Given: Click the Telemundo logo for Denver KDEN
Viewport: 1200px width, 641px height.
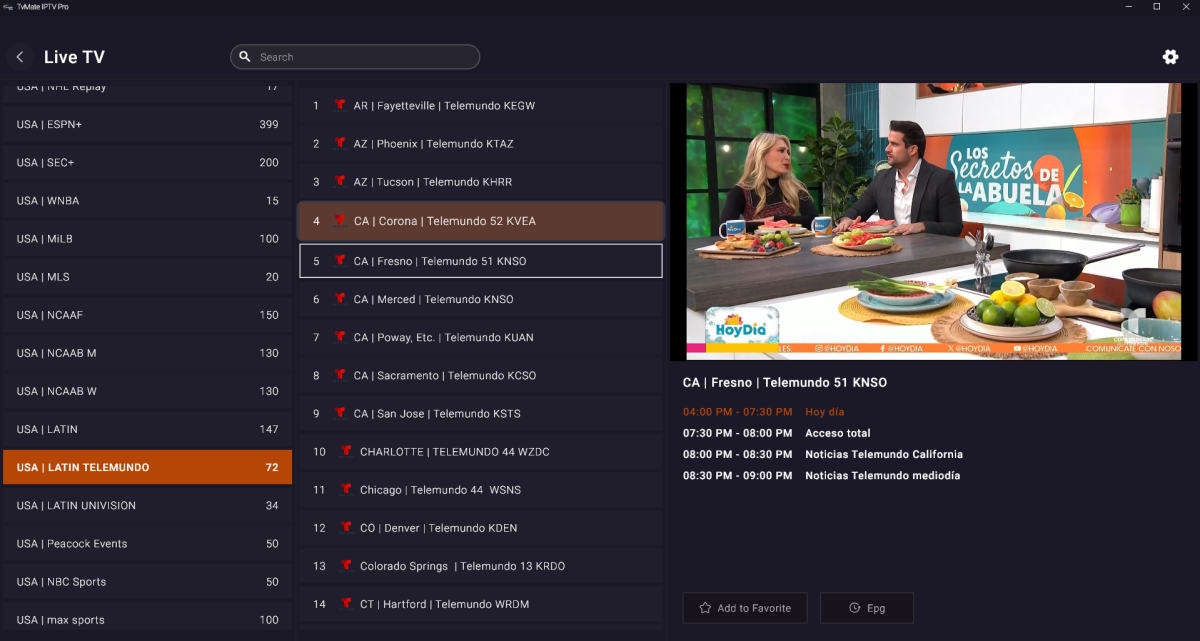Looking at the screenshot, I should click(x=346, y=528).
